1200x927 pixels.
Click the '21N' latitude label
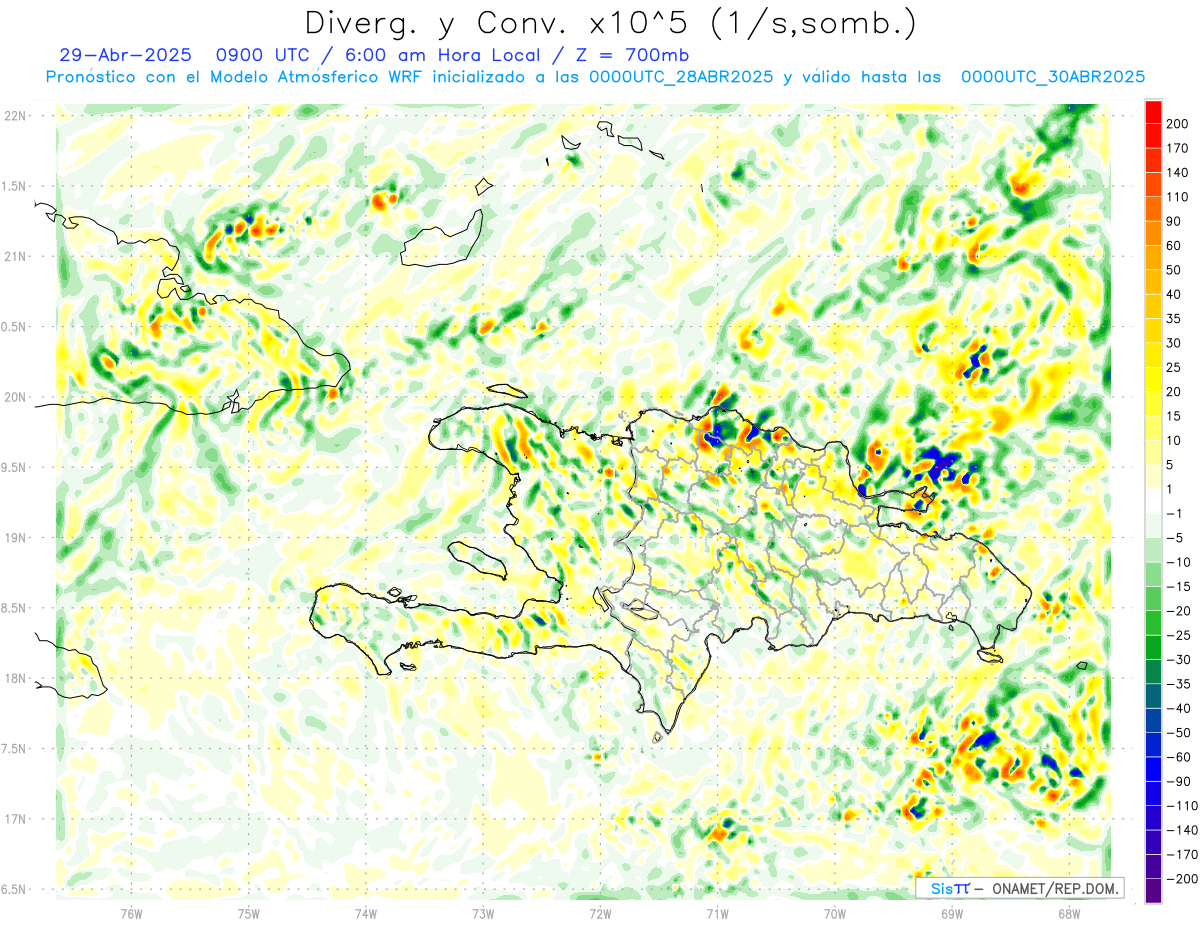click(x=15, y=256)
